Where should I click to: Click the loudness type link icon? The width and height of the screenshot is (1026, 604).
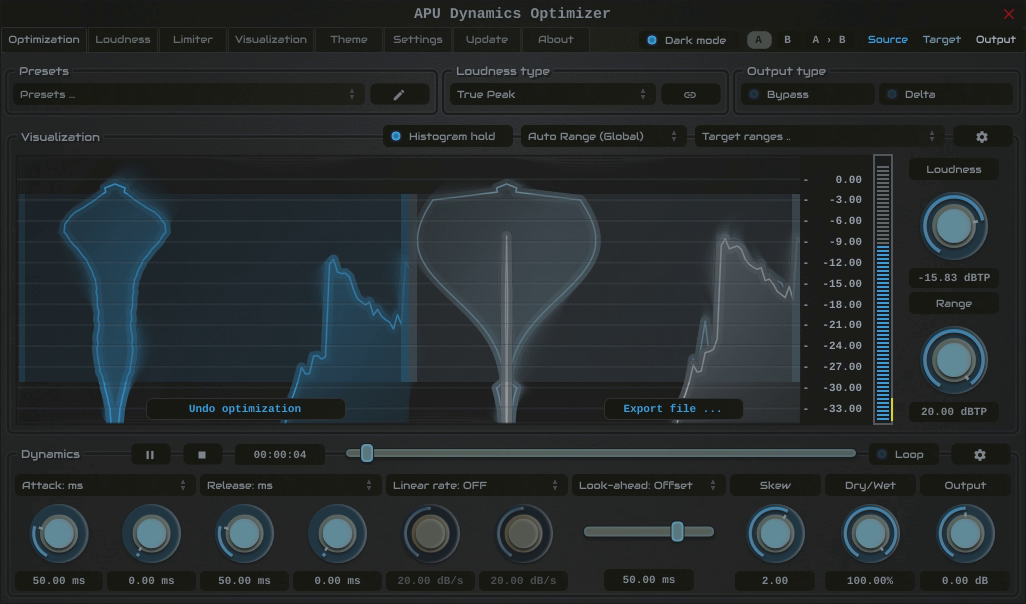click(690, 95)
